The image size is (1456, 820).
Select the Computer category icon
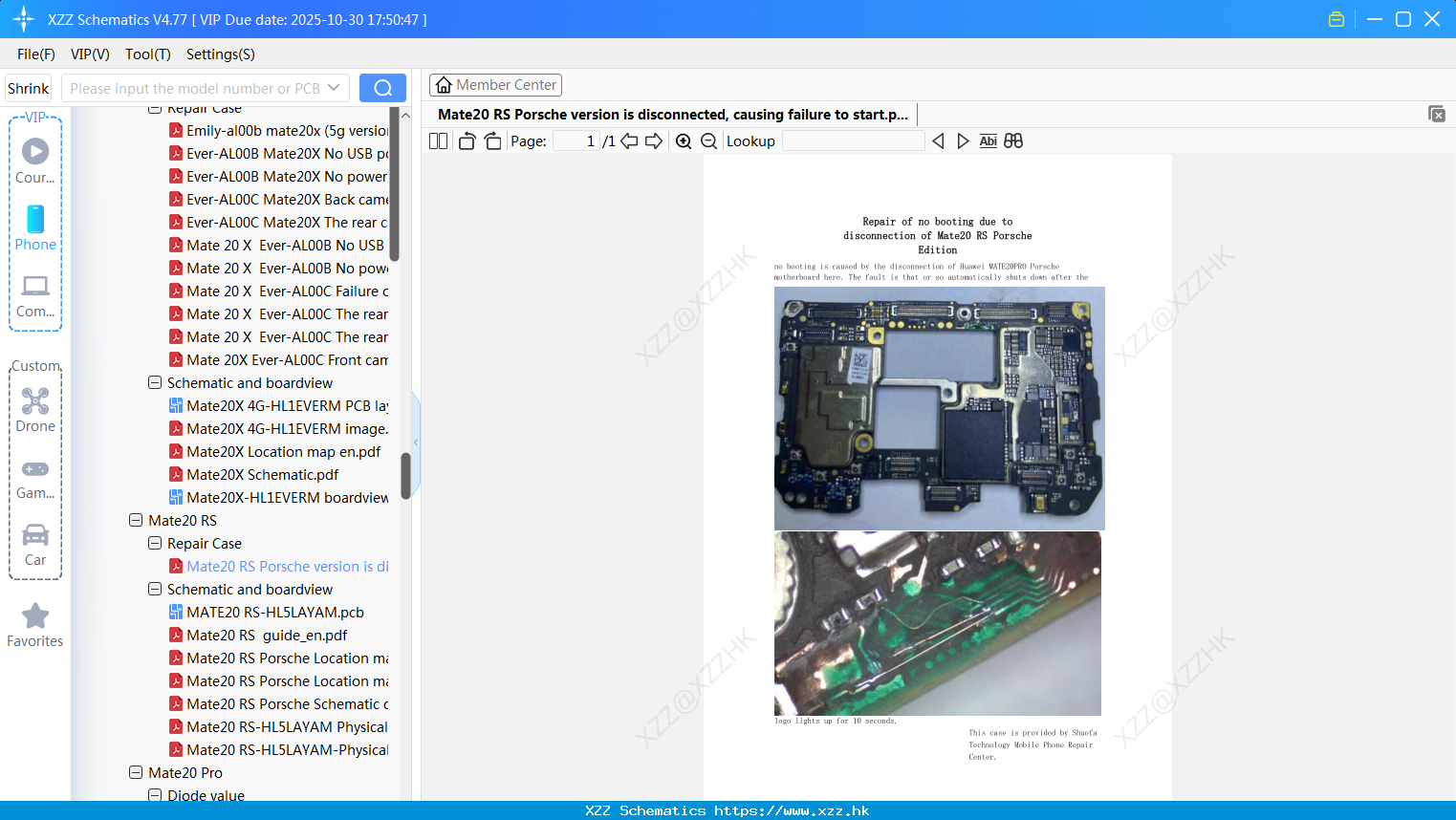pyautogui.click(x=35, y=295)
